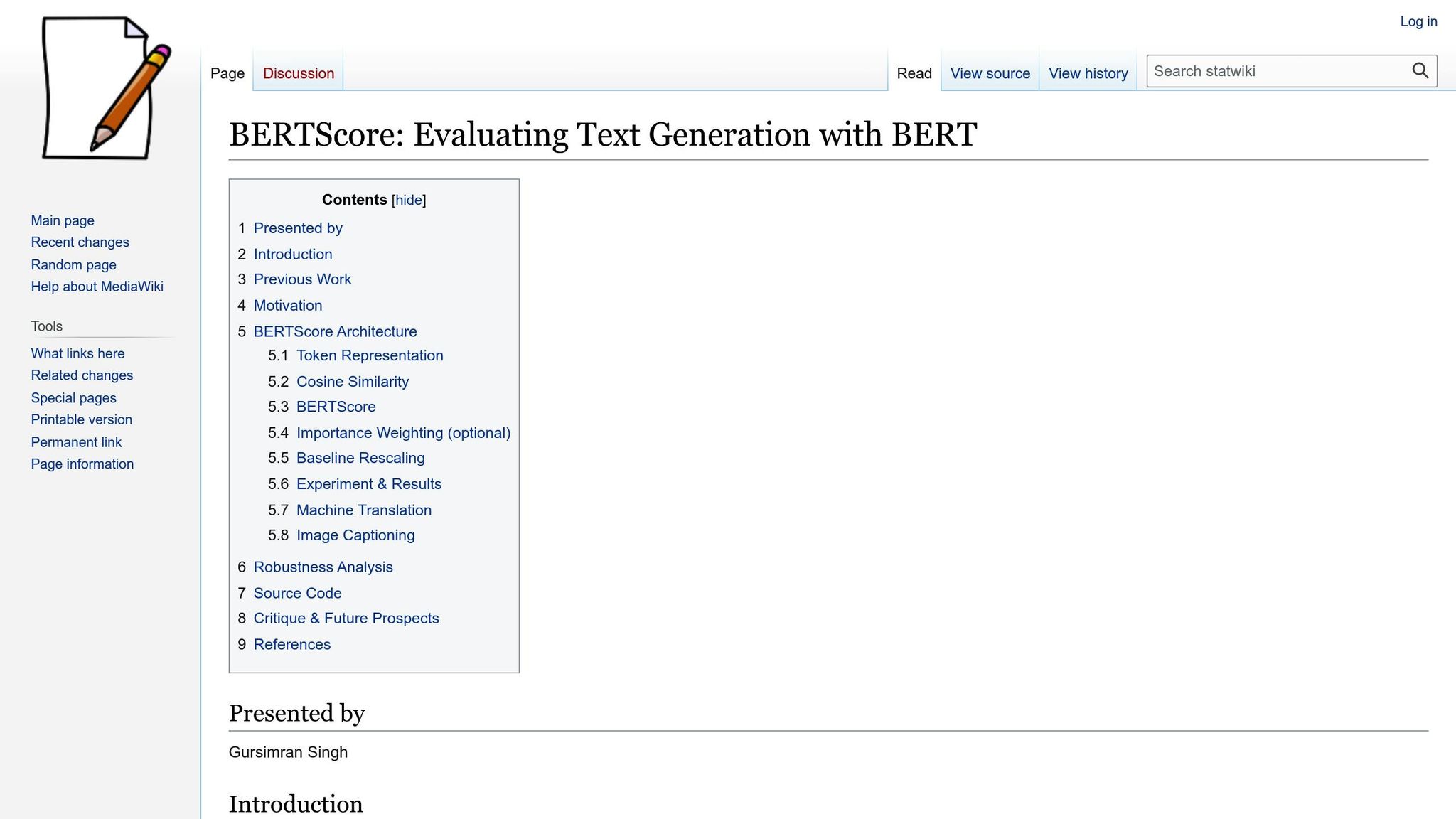This screenshot has height=819, width=1456.
Task: Jump to the Introduction section
Action: point(292,254)
